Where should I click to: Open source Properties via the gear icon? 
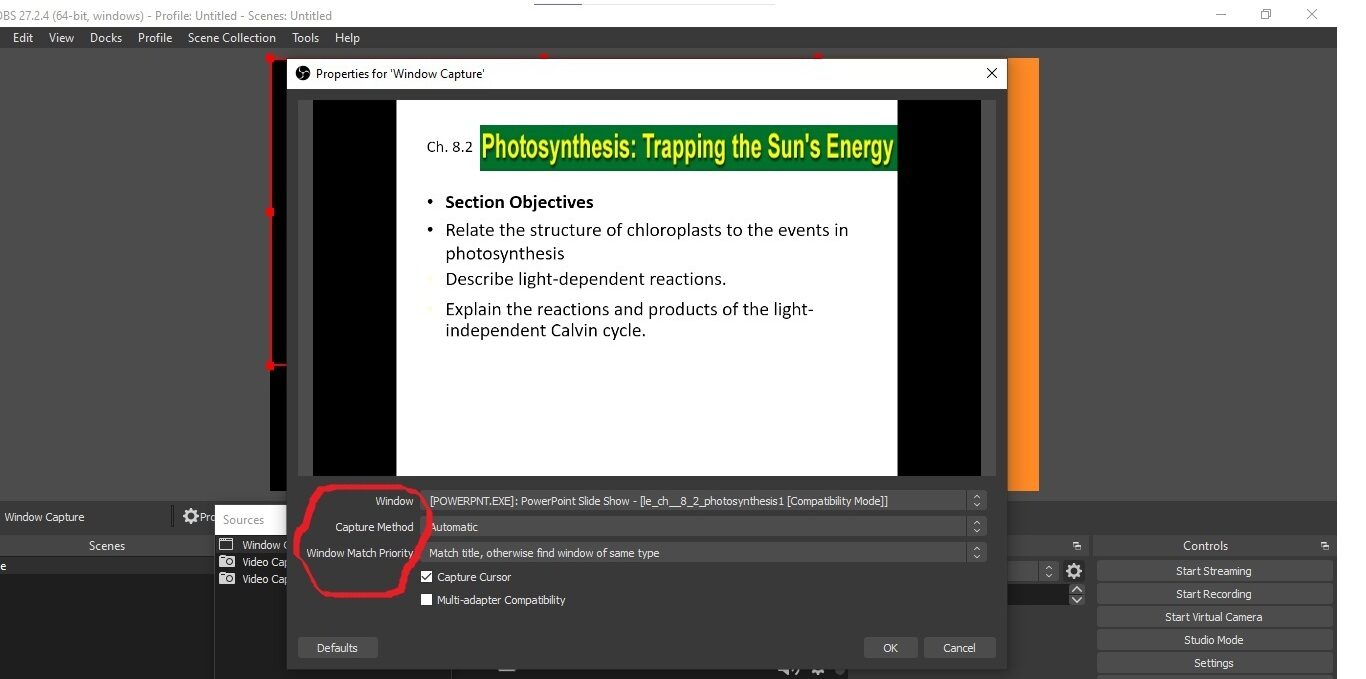[x=190, y=516]
